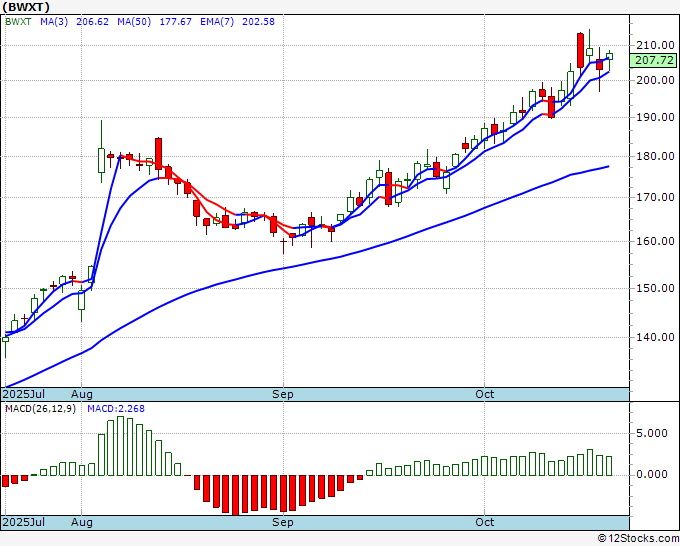Click the Sep label on price chart axis
Image resolution: width=680 pixels, height=546 pixels.
283,395
